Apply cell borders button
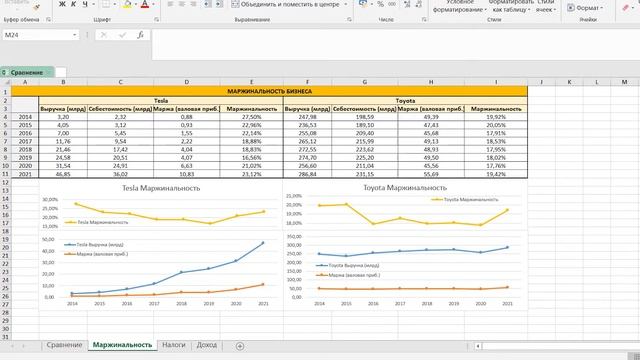Viewport: 640px width, 360px height. click(x=106, y=4)
